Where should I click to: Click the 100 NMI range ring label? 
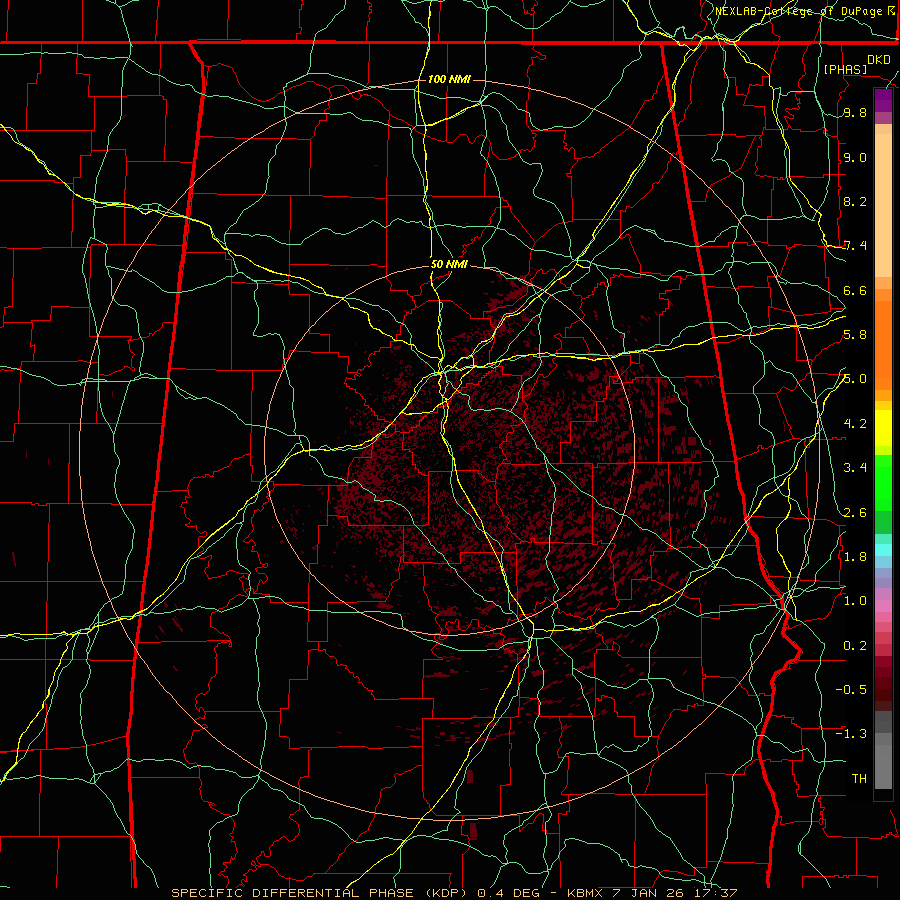pyautogui.click(x=449, y=79)
